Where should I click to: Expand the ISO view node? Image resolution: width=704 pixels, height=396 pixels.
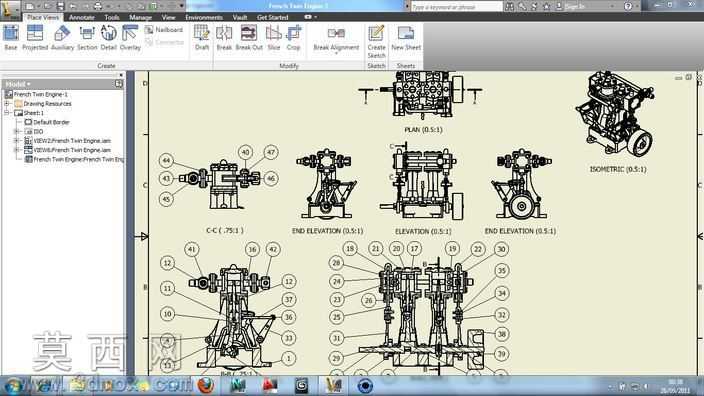tap(17, 132)
